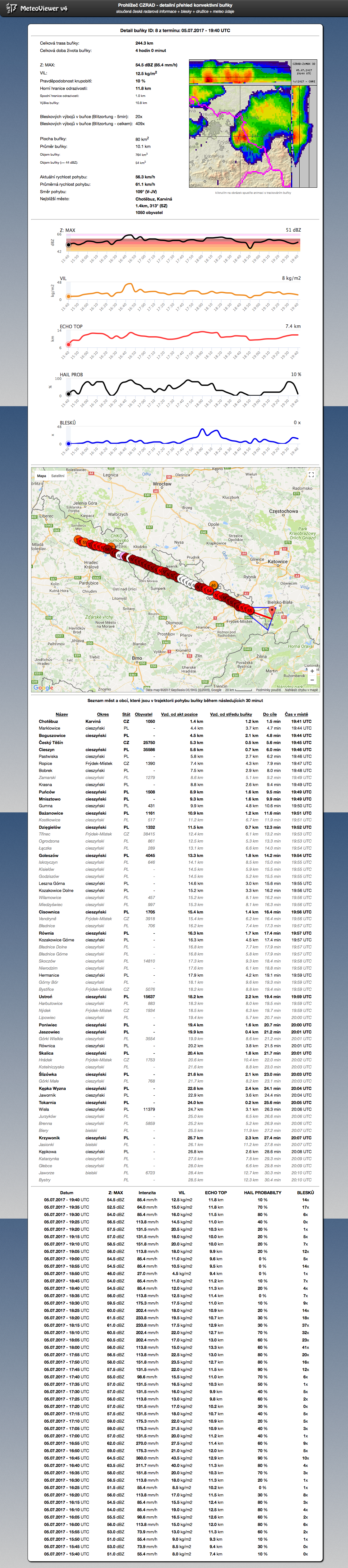The width and height of the screenshot is (348, 1568).
Task: Select the Třinec town row
Action: (x=175, y=835)
